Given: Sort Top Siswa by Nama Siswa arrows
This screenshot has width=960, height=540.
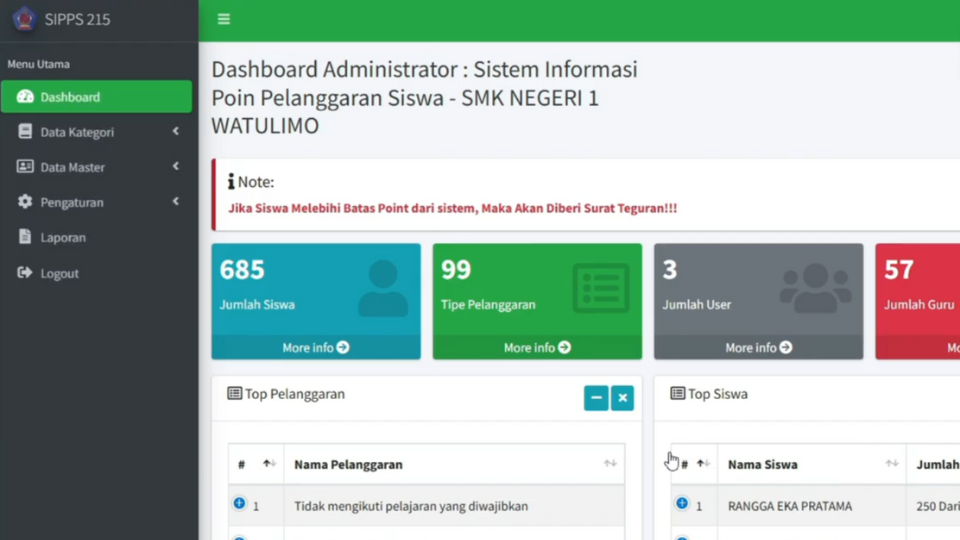Looking at the screenshot, I should (892, 464).
